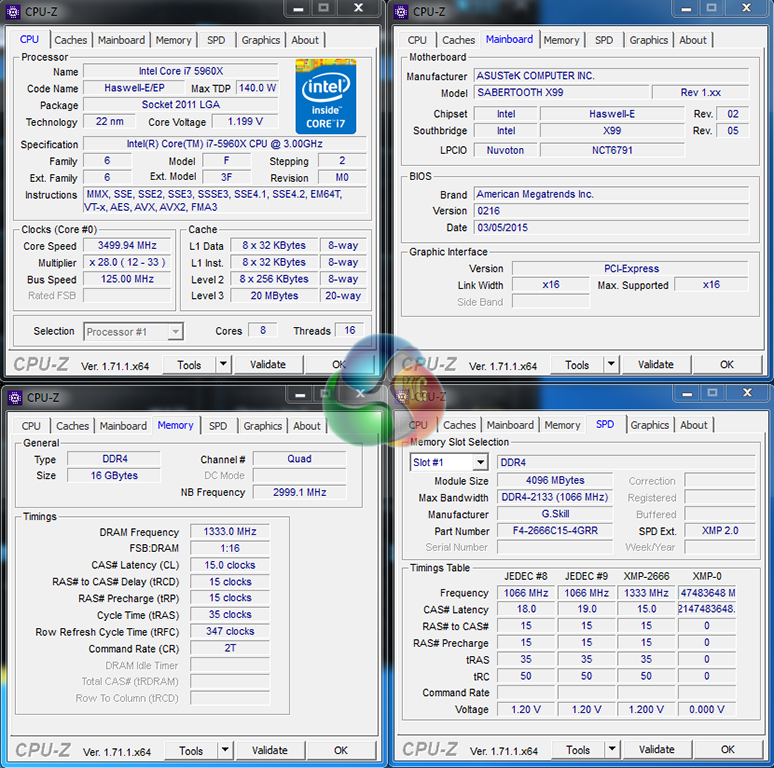
Task: Select SPD tab in the CPU window
Action: (x=216, y=40)
